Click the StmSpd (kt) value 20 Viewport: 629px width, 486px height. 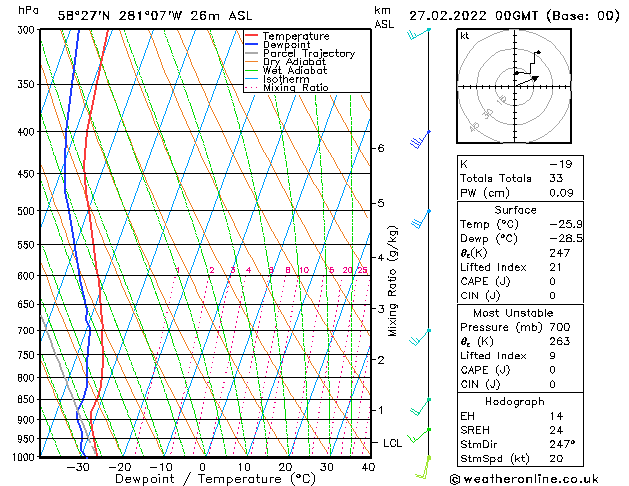tap(556, 458)
